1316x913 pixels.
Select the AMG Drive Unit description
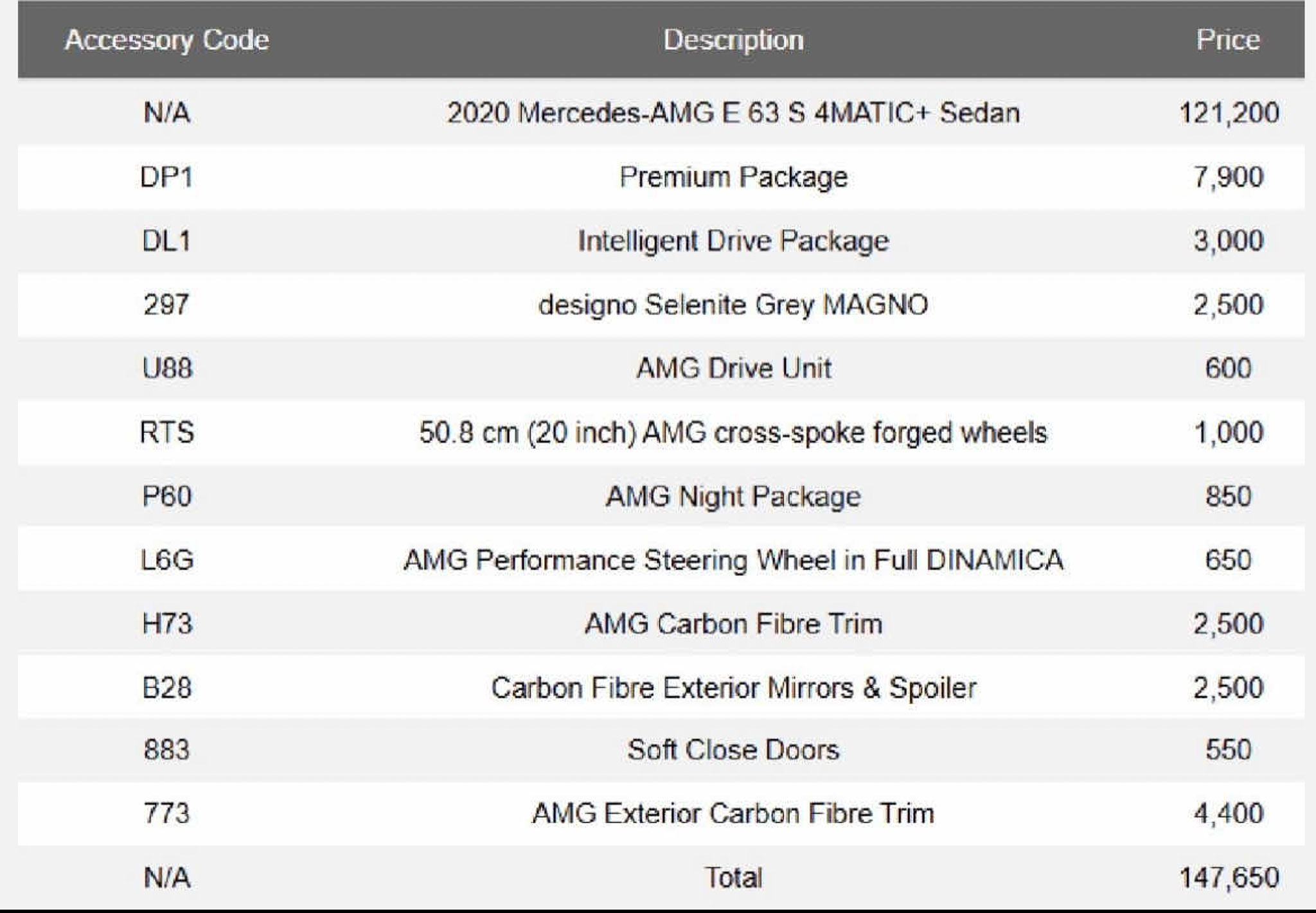pyautogui.click(x=733, y=368)
